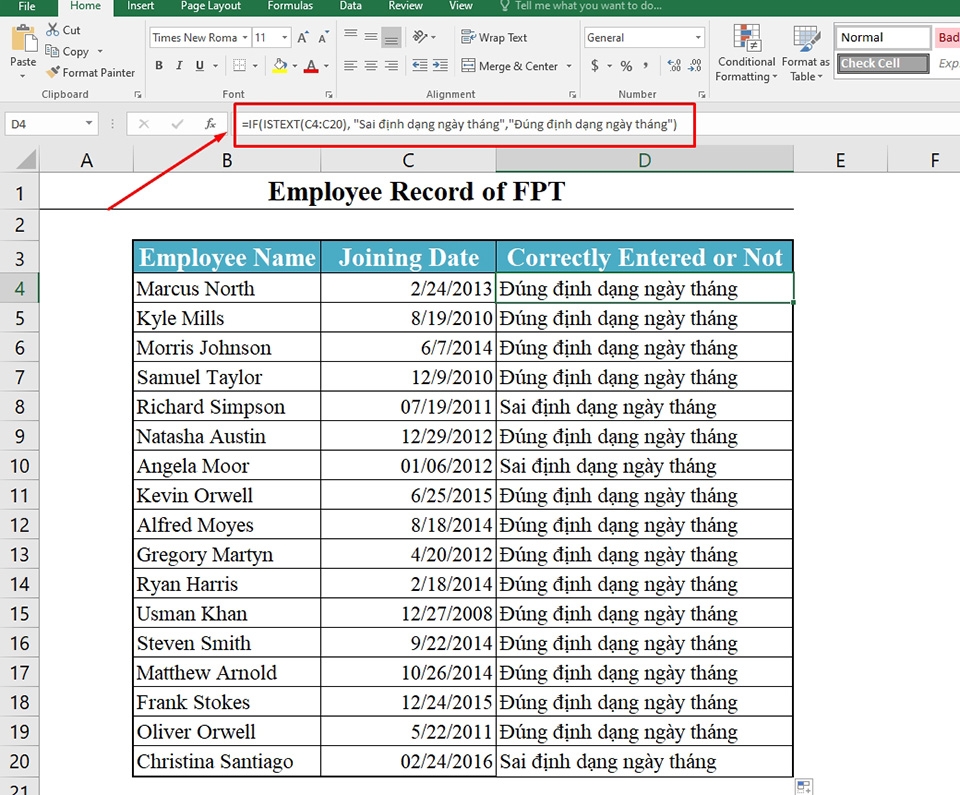
Task: Open the Fill Color swatch picker
Action: pos(293,65)
